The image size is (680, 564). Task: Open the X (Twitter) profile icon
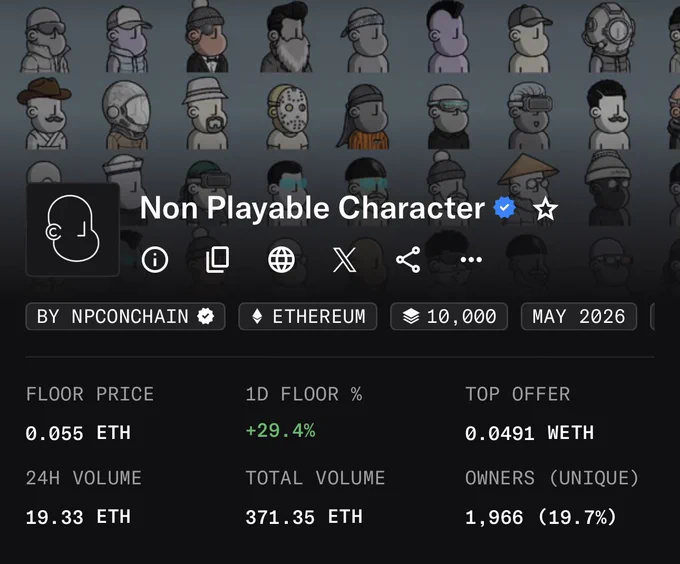(x=344, y=260)
